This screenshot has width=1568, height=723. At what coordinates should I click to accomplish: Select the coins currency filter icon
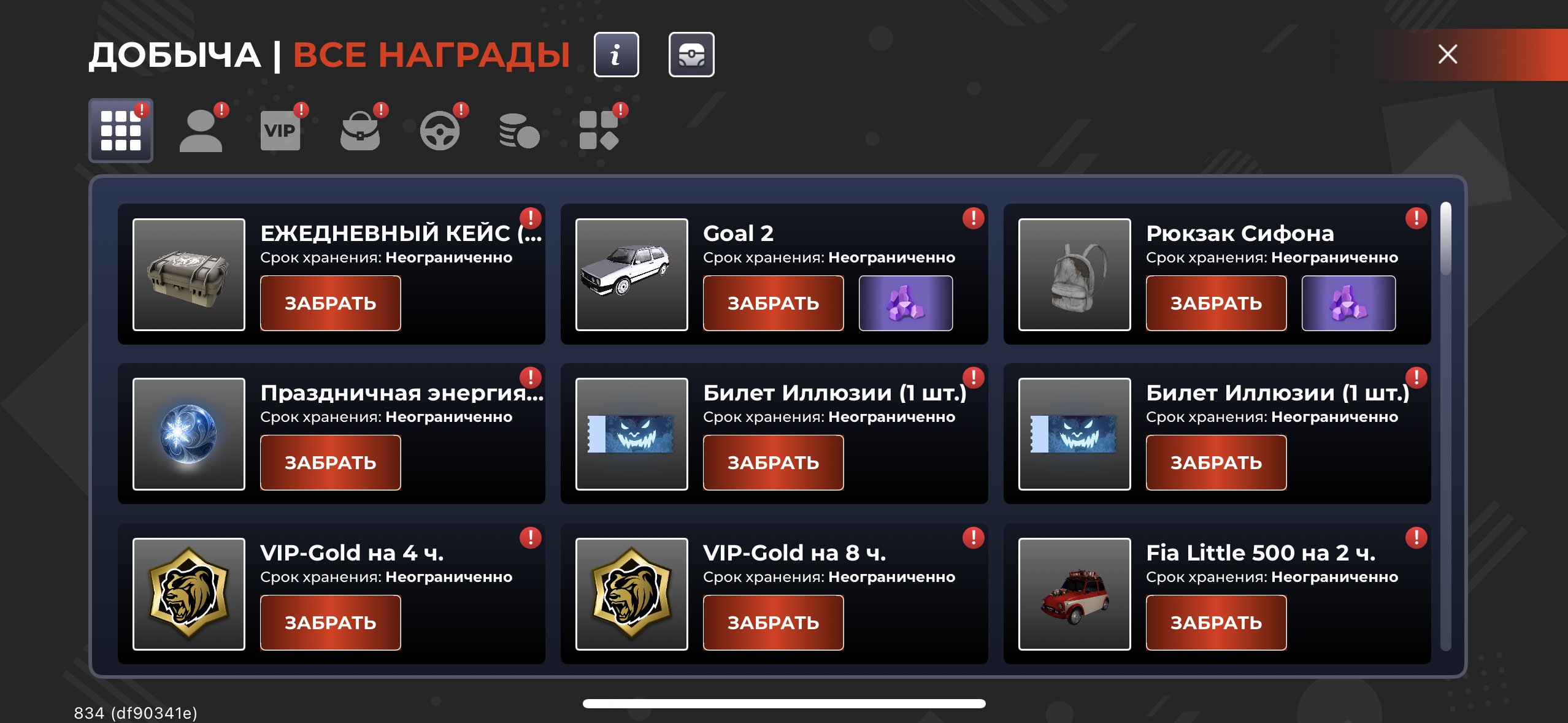point(520,131)
